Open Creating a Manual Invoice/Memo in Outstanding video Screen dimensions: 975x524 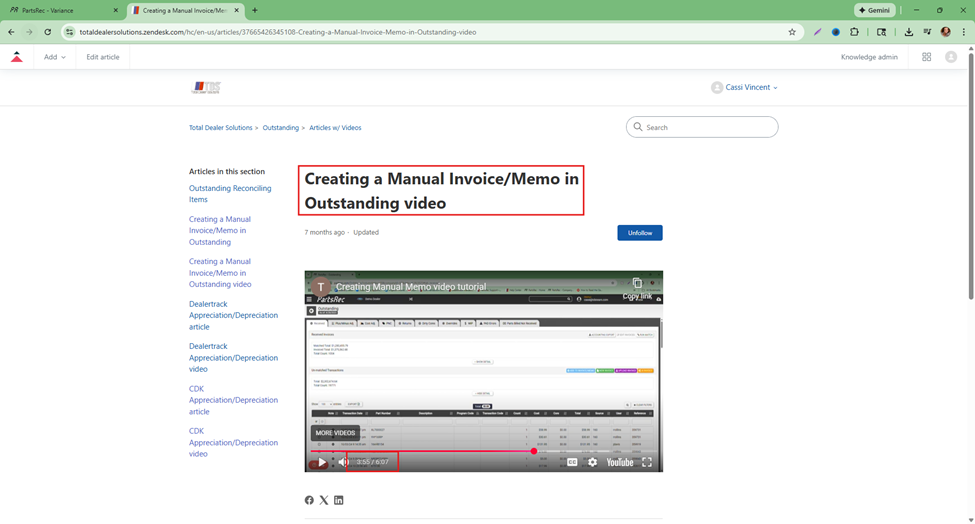pyautogui.click(x=220, y=272)
